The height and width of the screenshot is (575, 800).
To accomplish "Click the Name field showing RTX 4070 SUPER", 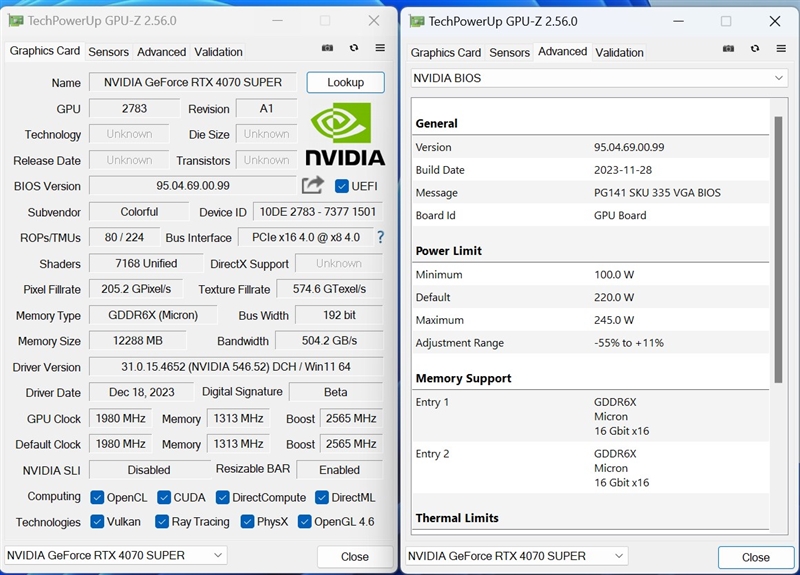I will pyautogui.click(x=193, y=82).
